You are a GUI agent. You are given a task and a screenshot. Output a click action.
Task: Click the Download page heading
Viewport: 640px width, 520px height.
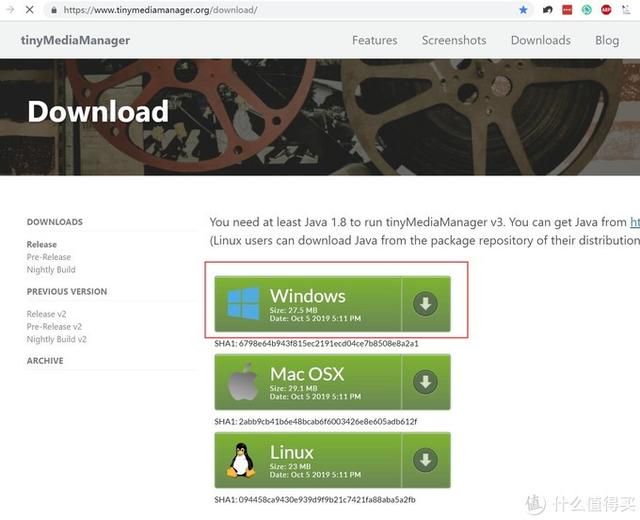[x=98, y=111]
